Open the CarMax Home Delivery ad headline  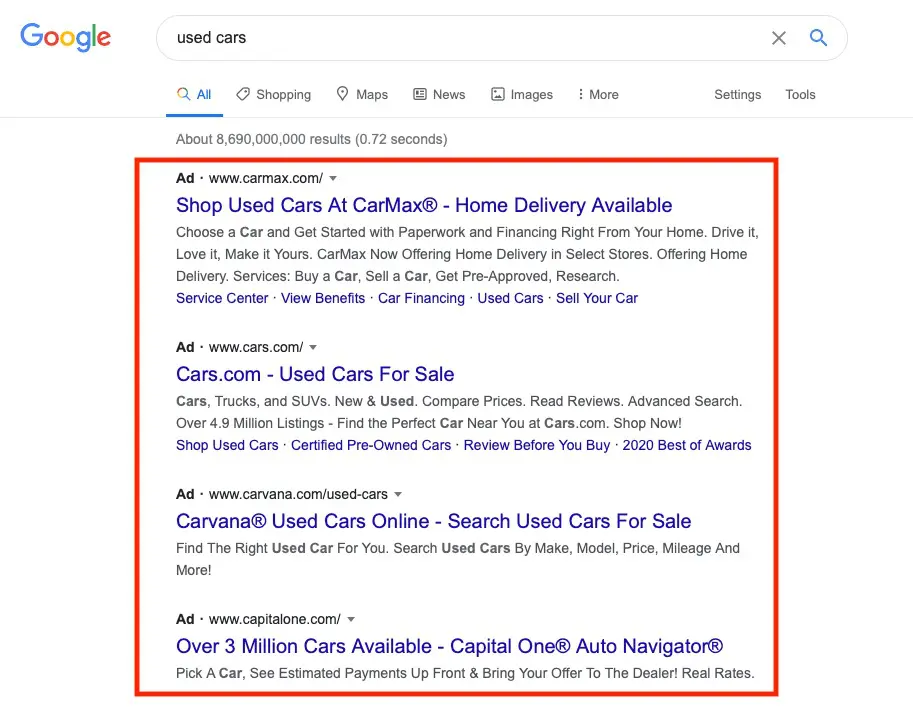pyautogui.click(x=423, y=205)
